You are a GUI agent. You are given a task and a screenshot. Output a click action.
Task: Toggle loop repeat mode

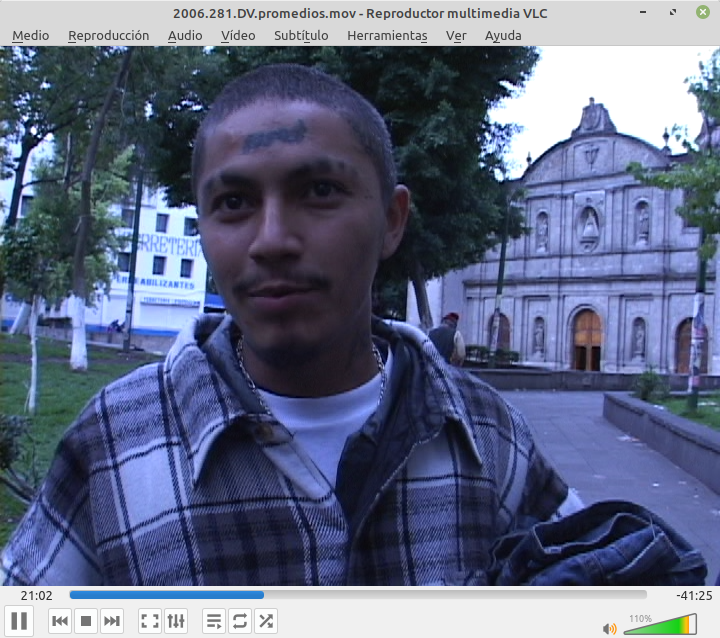[240, 621]
